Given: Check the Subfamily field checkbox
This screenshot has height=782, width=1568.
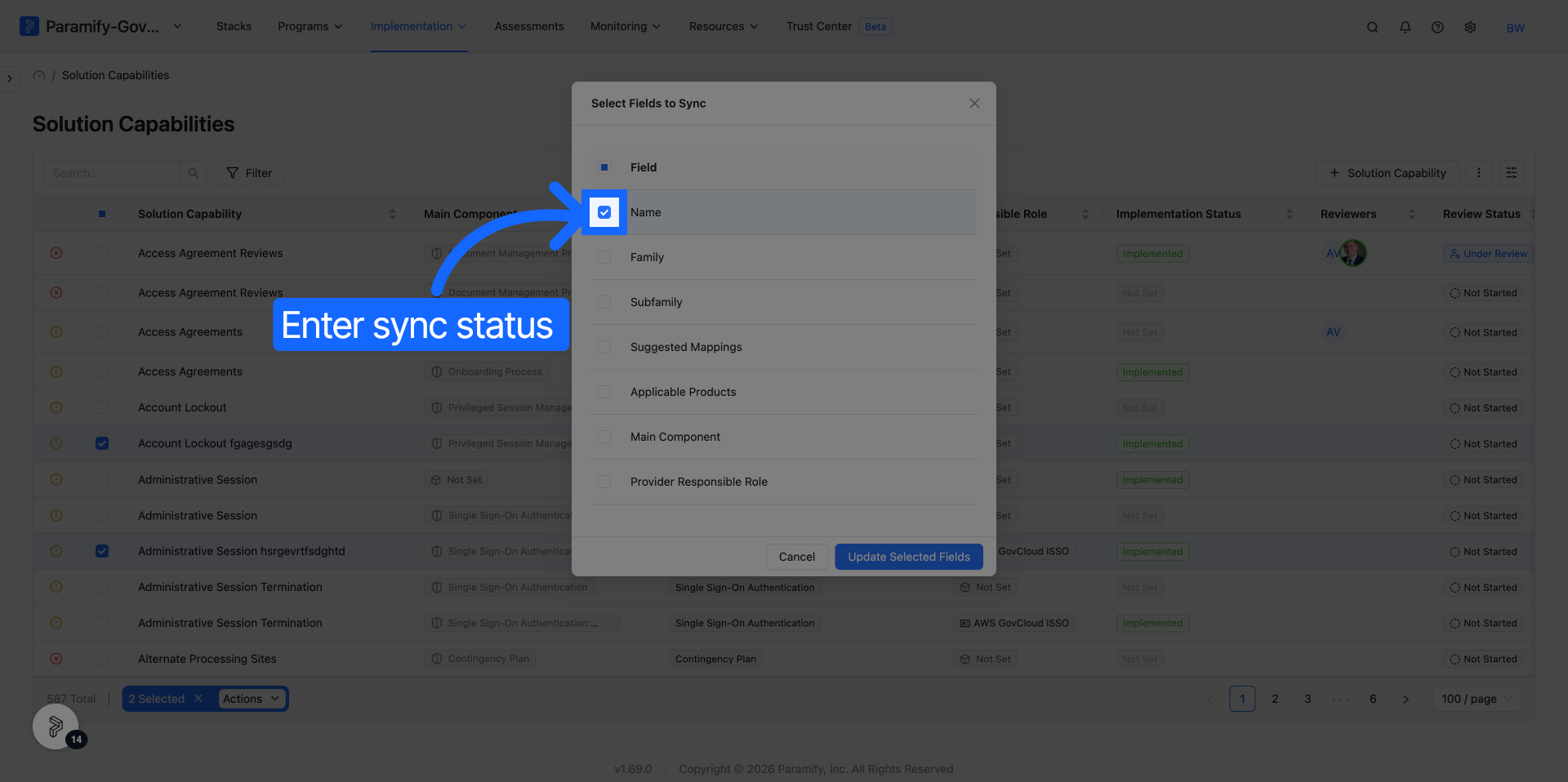Looking at the screenshot, I should click(604, 302).
